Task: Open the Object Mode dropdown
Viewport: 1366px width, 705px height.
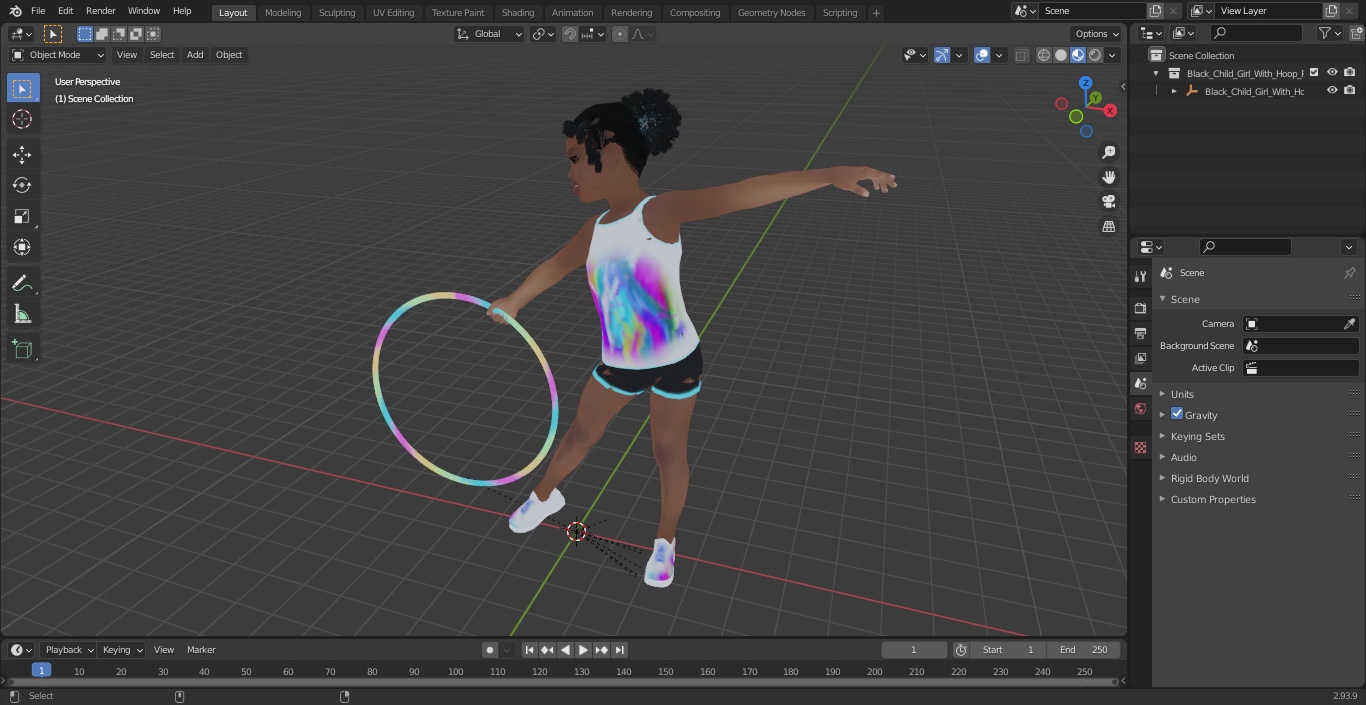Action: [58, 55]
